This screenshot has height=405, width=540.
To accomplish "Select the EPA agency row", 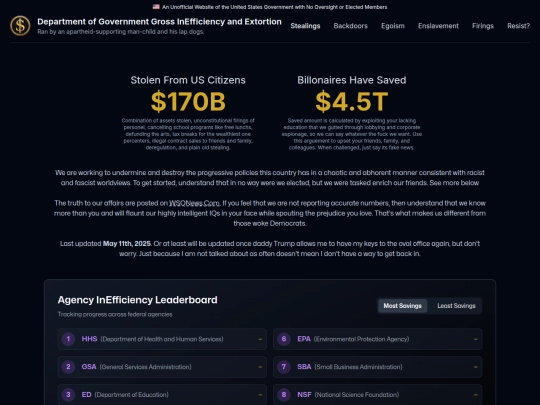I will (377, 339).
